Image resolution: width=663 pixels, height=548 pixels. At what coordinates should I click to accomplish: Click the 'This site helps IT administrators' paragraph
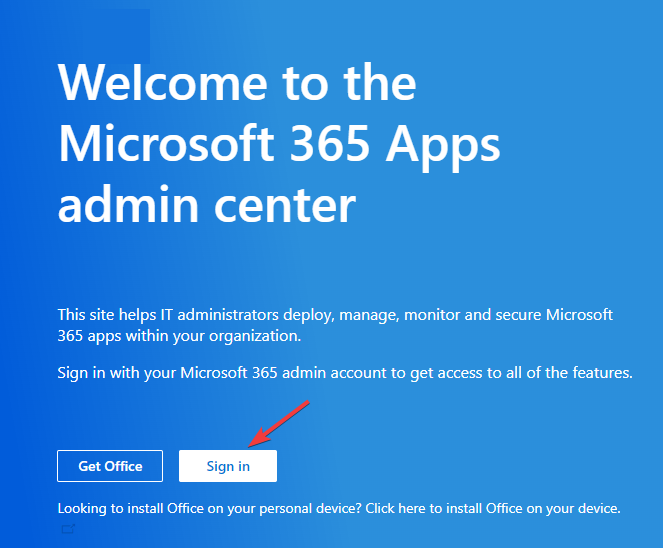click(335, 325)
